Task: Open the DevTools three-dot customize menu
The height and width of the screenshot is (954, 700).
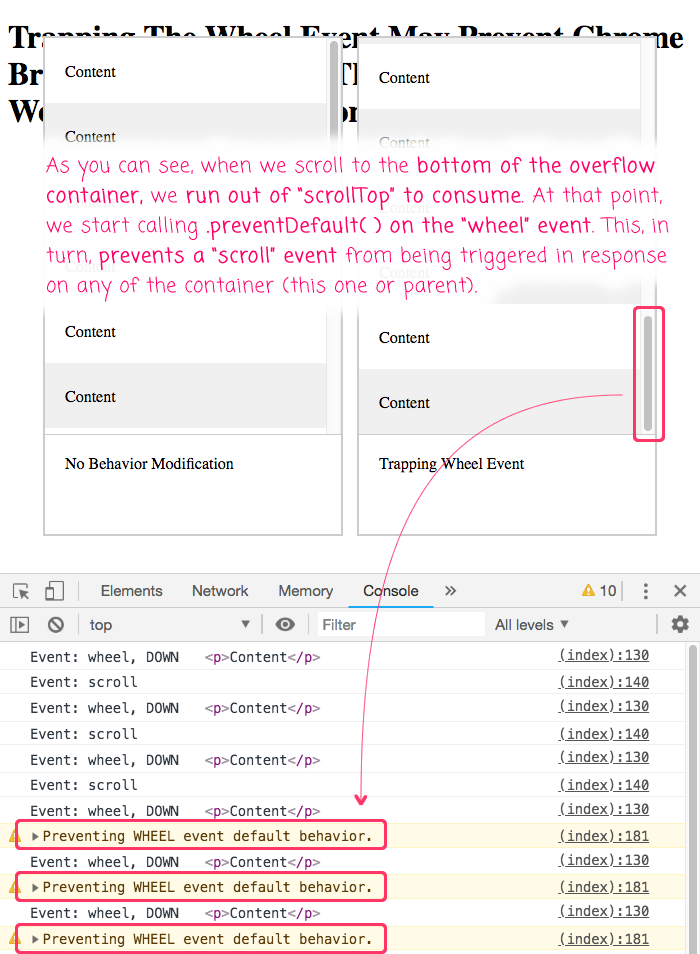Action: point(646,591)
